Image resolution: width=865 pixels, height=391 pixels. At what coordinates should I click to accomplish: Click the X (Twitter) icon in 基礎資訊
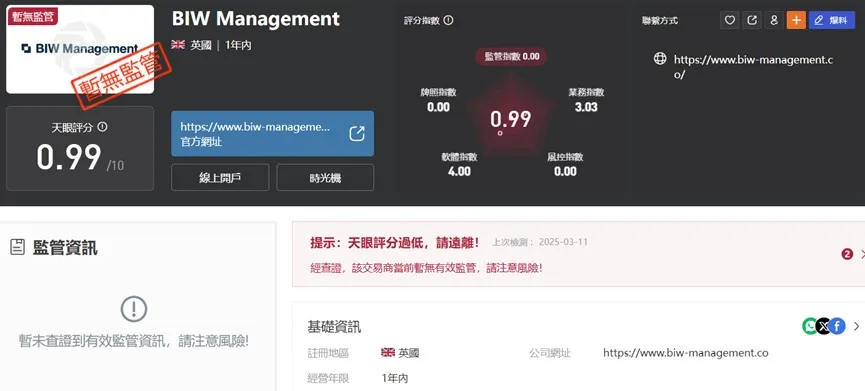(824, 326)
